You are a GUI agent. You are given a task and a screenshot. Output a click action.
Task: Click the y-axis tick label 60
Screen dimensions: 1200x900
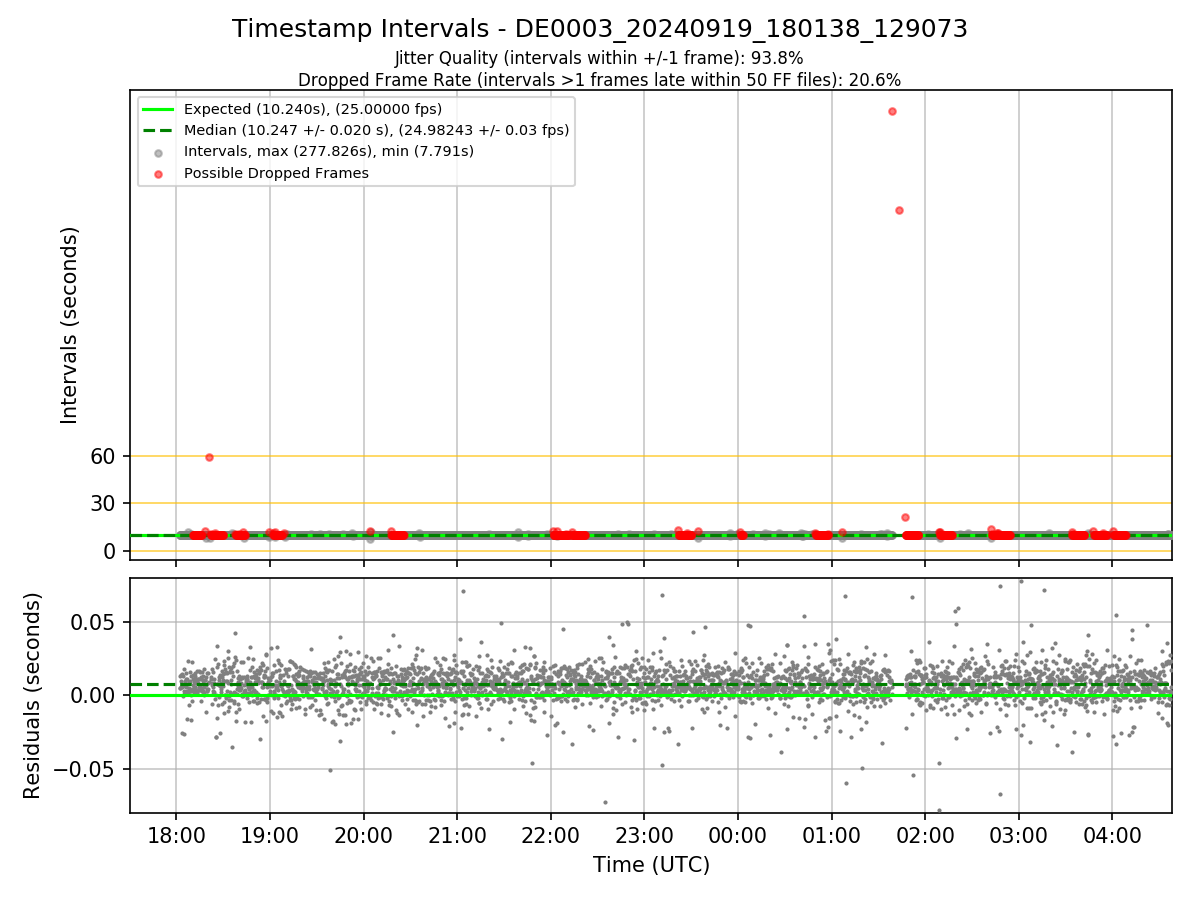tap(105, 456)
